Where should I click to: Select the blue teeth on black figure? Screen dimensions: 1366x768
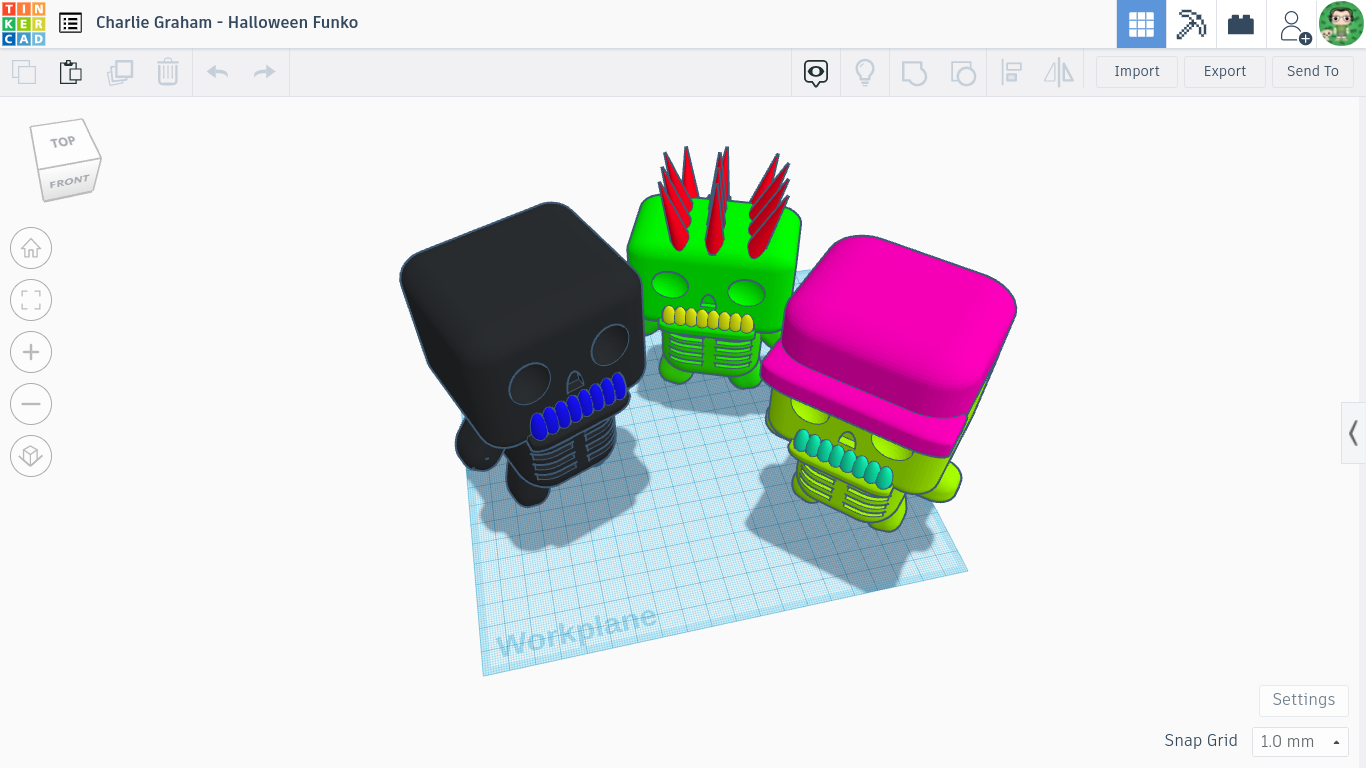pos(580,406)
